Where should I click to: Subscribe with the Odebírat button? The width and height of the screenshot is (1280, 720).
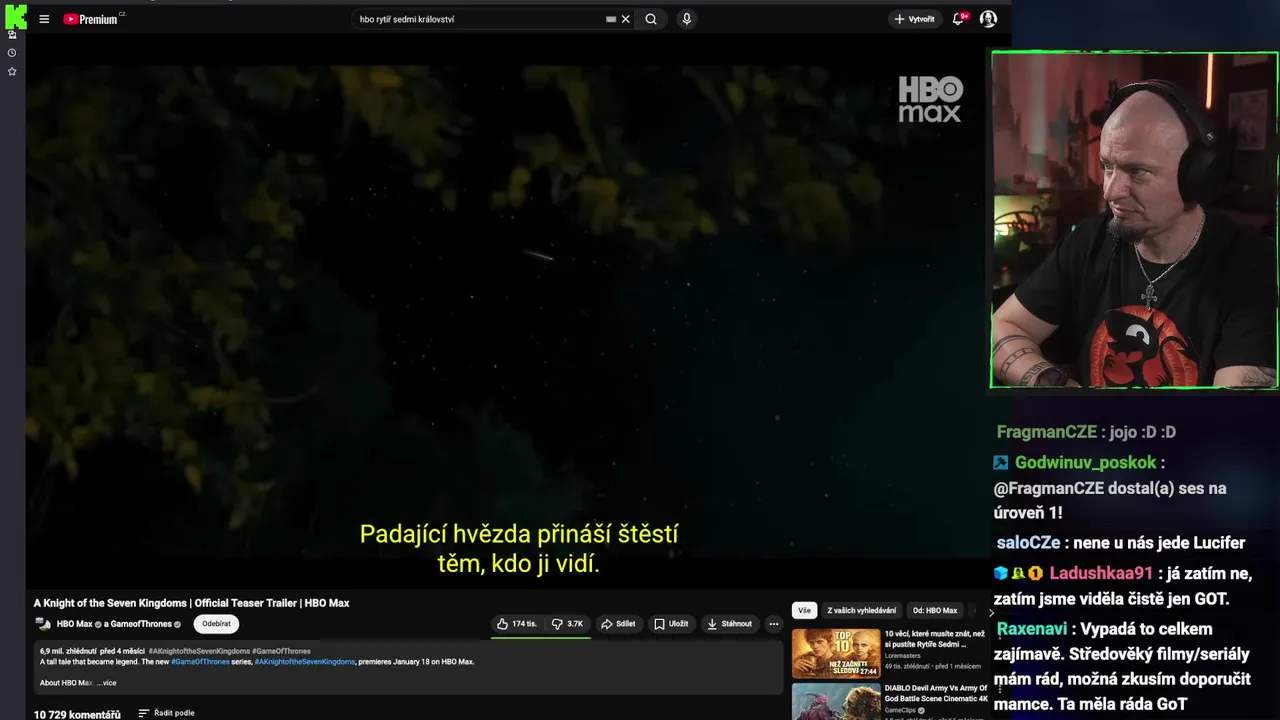point(216,624)
